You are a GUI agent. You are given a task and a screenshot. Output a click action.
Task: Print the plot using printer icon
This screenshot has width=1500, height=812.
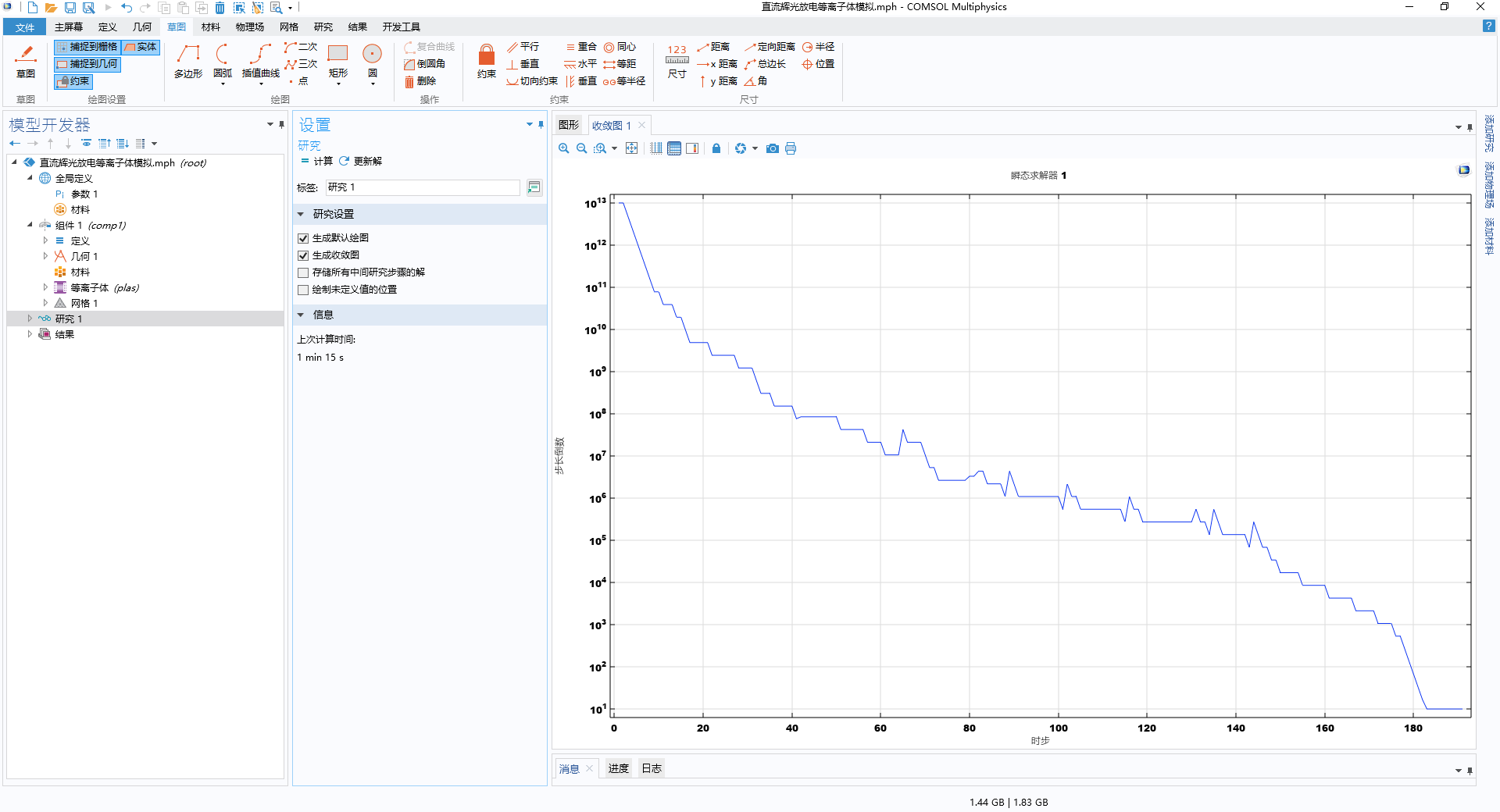(791, 148)
